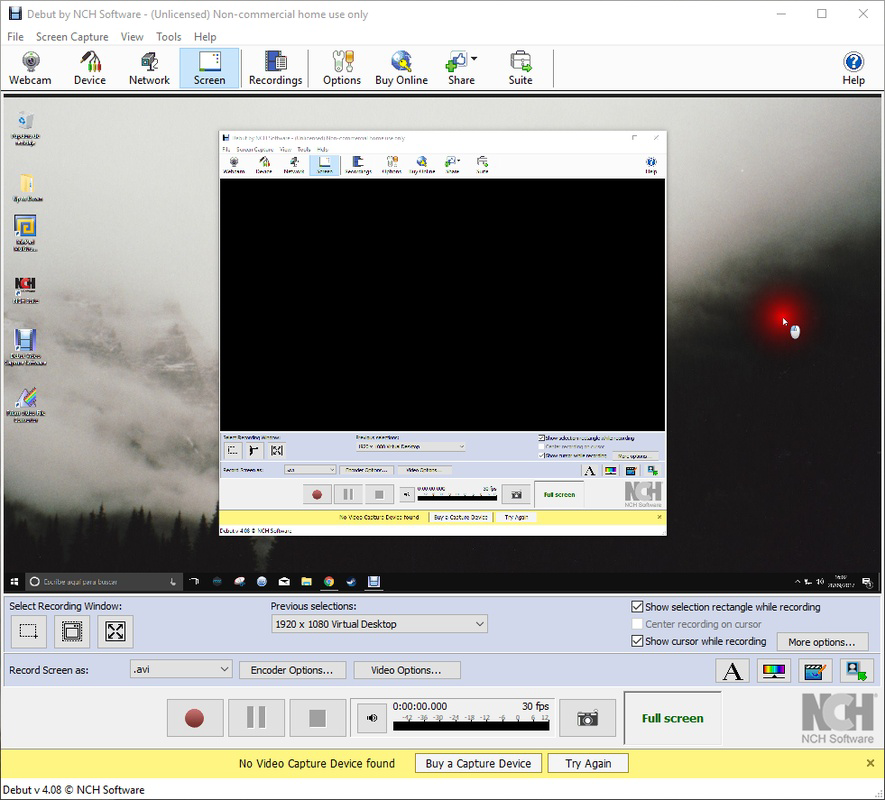The width and height of the screenshot is (885, 800).
Task: Click the 30 fps label
Action: pyautogui.click(x=535, y=706)
